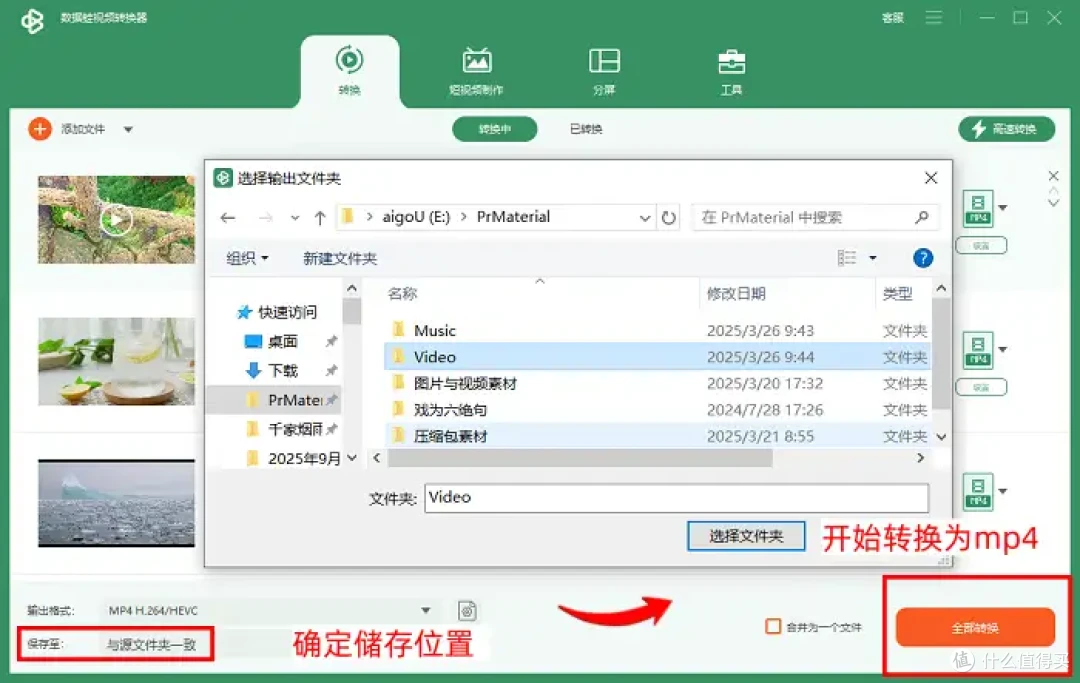Click settings button under first video format

982,246
